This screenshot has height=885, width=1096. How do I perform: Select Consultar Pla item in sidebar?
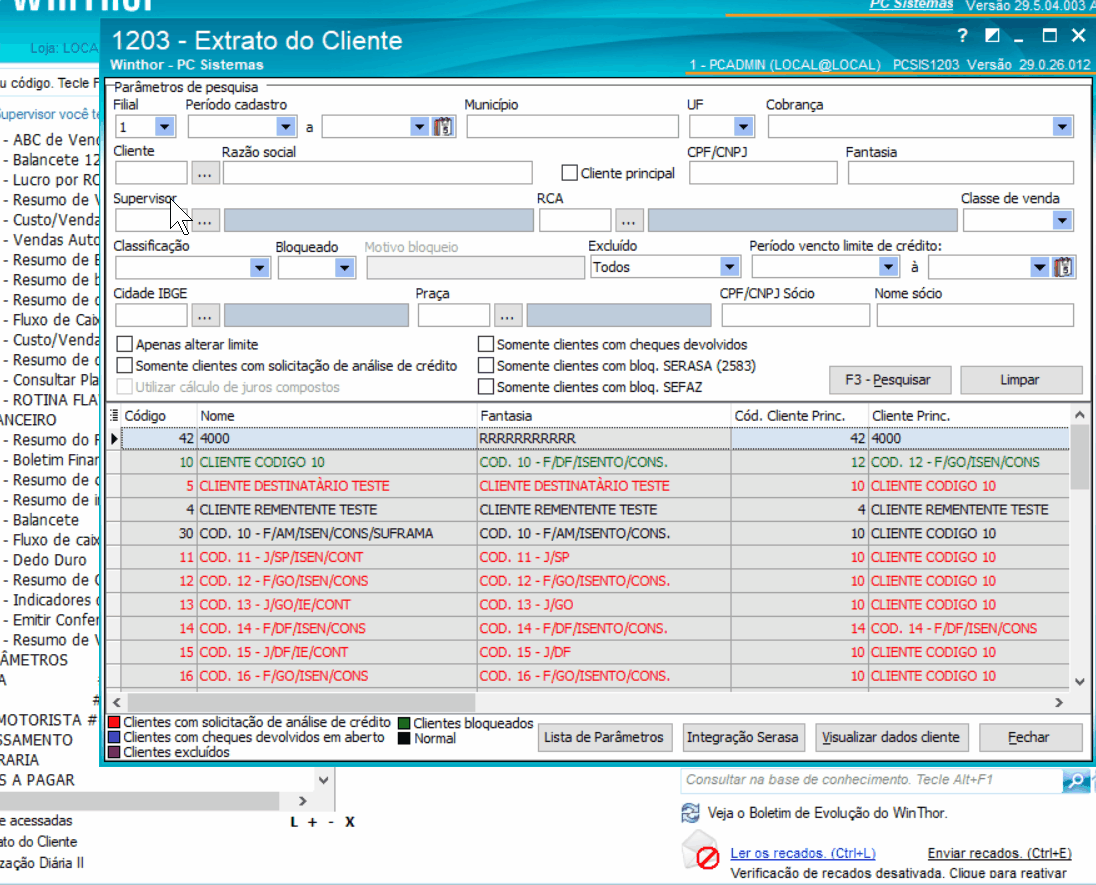[x=51, y=380]
